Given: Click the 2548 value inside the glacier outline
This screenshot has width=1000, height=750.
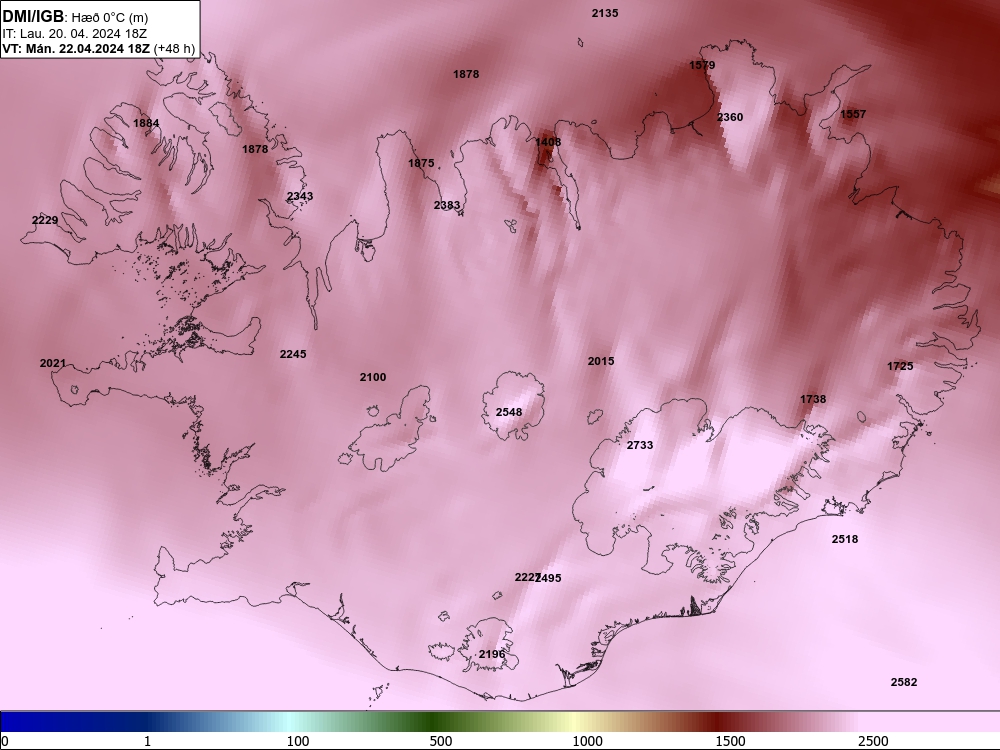Looking at the screenshot, I should click(x=508, y=412).
